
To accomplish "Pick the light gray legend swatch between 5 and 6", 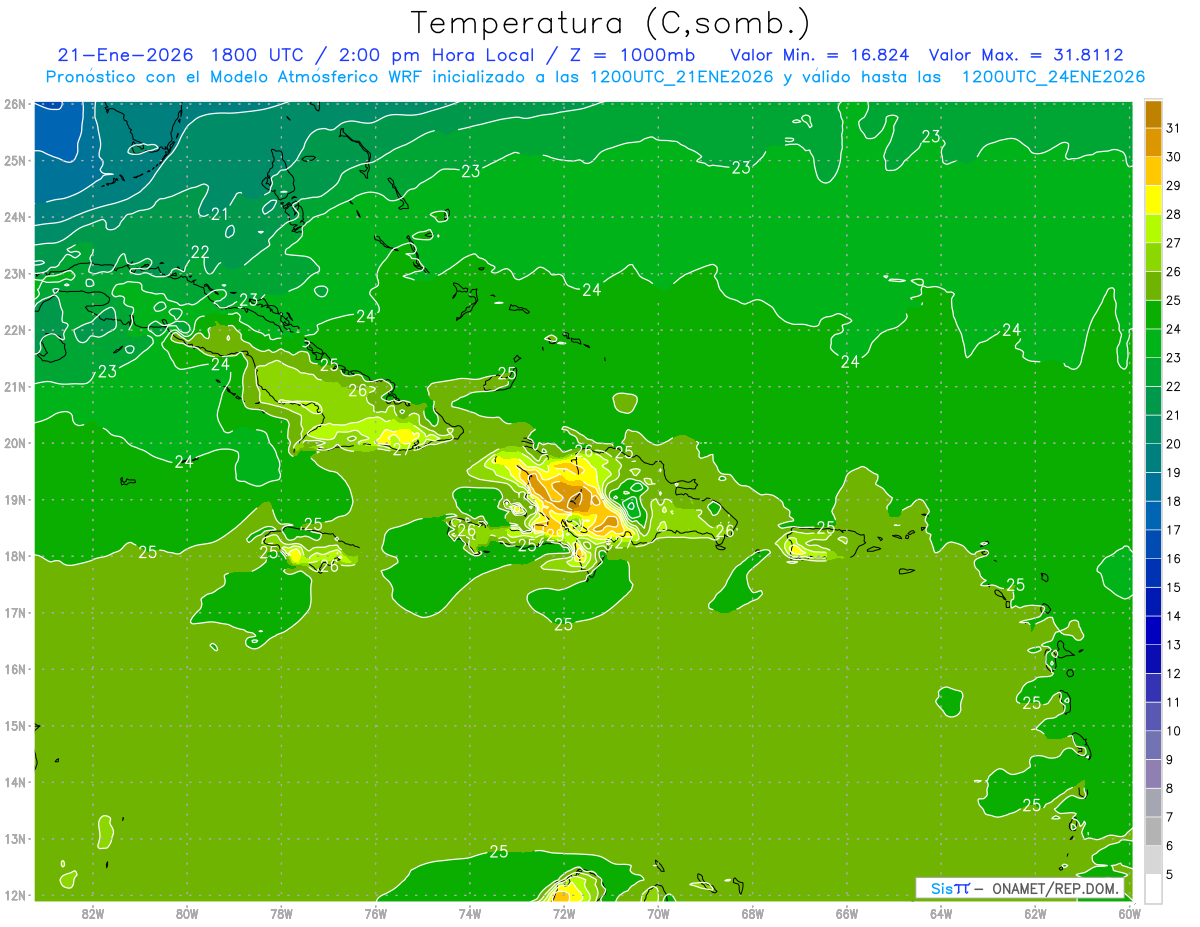I will 1153,859.
